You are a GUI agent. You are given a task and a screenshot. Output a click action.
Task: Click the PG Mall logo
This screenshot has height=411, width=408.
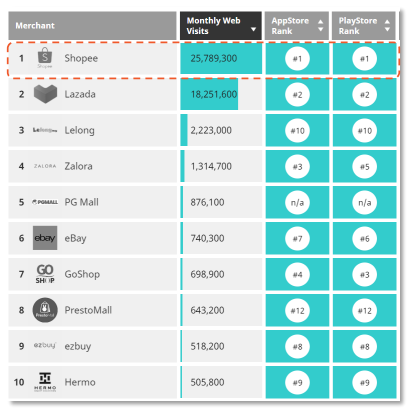45,202
